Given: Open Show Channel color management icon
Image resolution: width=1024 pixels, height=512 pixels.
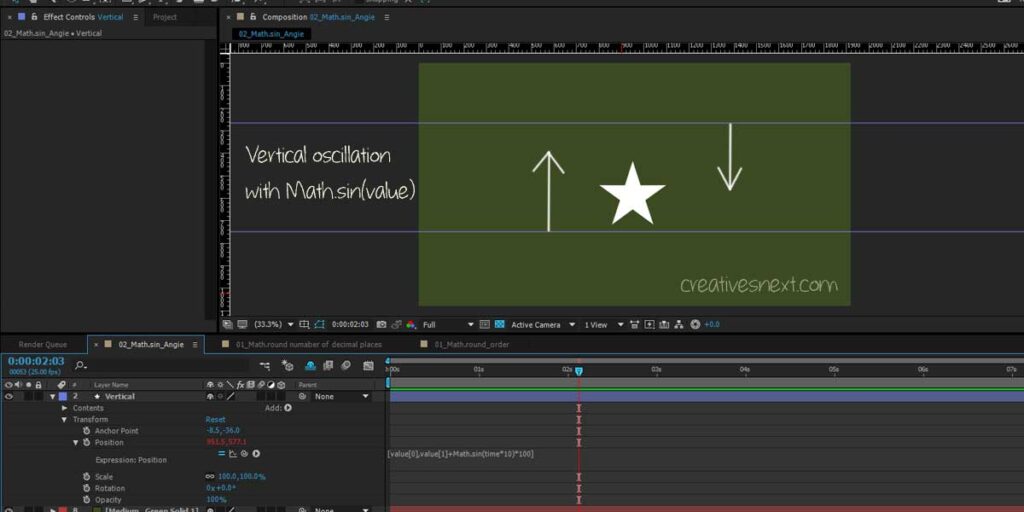Looking at the screenshot, I should pyautogui.click(x=411, y=325).
